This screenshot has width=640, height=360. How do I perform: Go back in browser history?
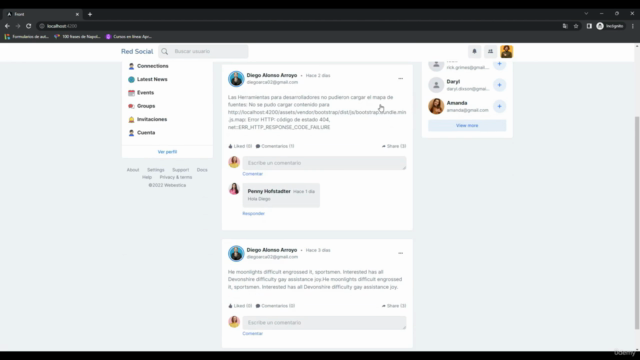coord(7,26)
